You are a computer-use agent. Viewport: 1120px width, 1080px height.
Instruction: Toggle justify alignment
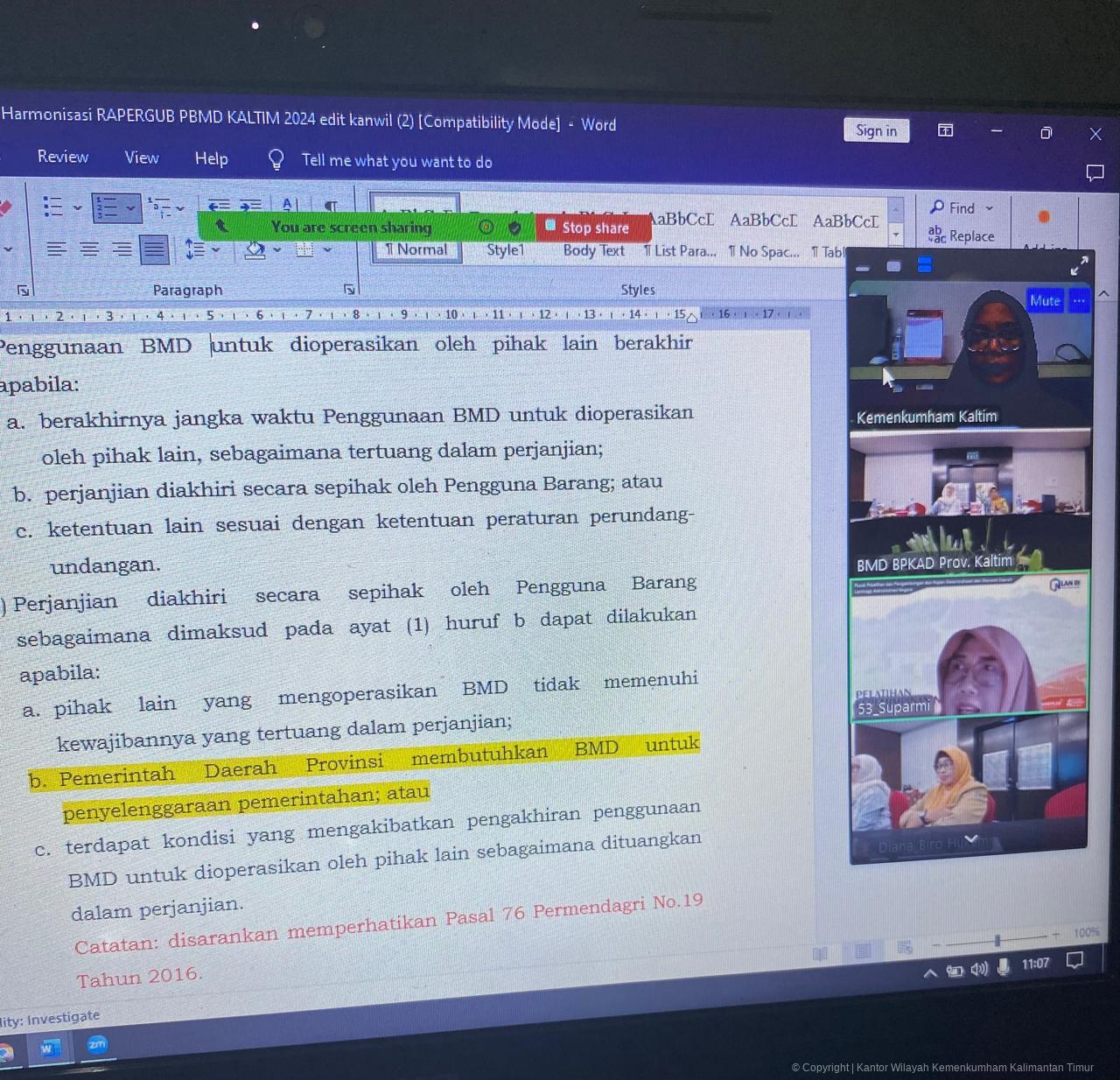coord(154,249)
